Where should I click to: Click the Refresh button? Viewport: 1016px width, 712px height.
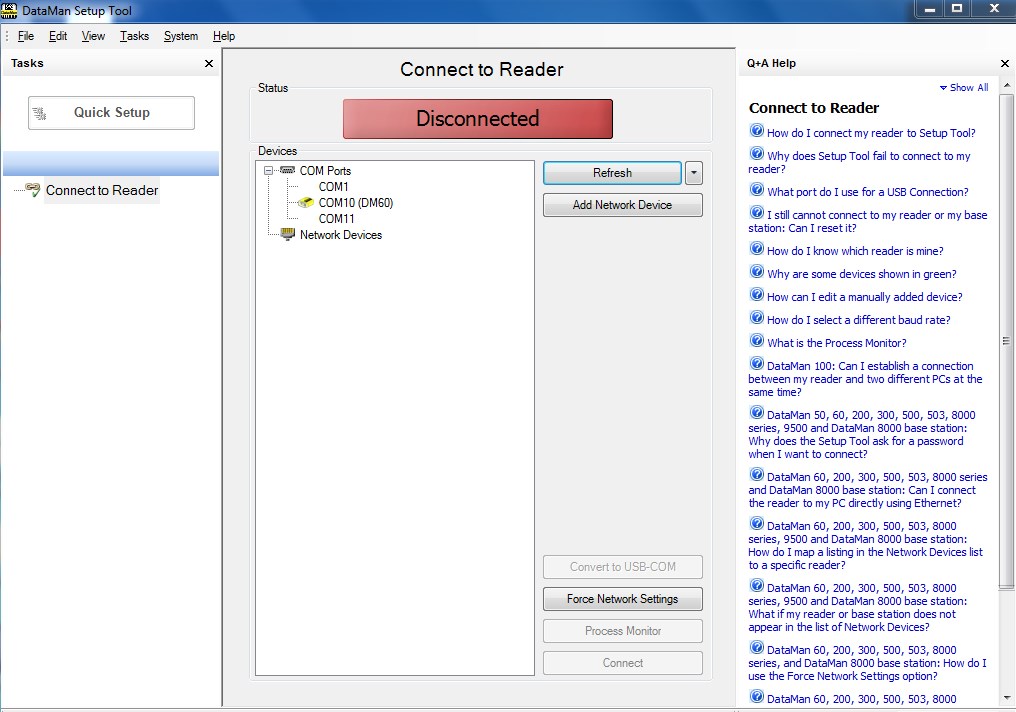[612, 173]
